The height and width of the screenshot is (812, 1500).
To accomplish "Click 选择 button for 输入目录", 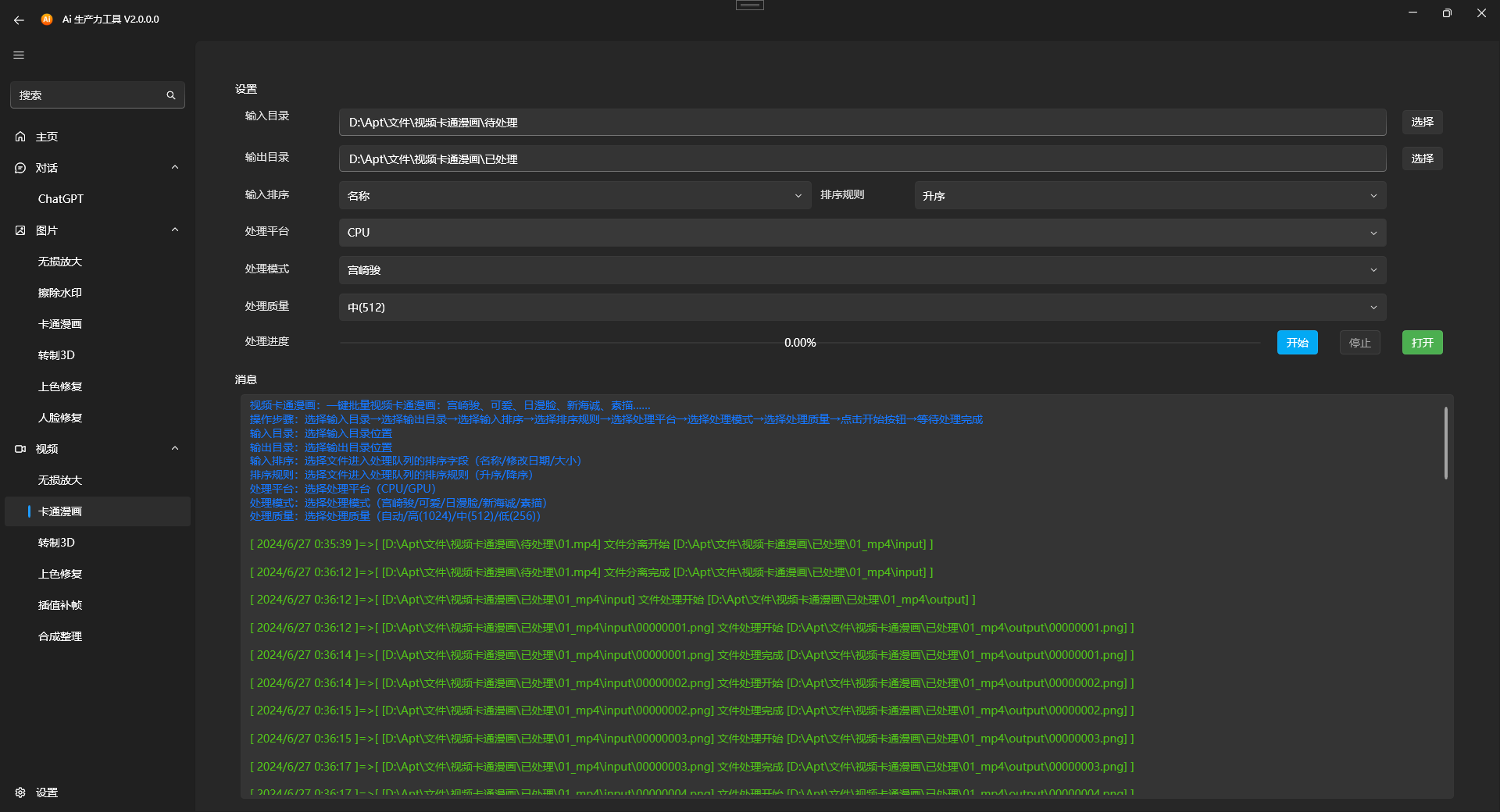I will pyautogui.click(x=1422, y=122).
